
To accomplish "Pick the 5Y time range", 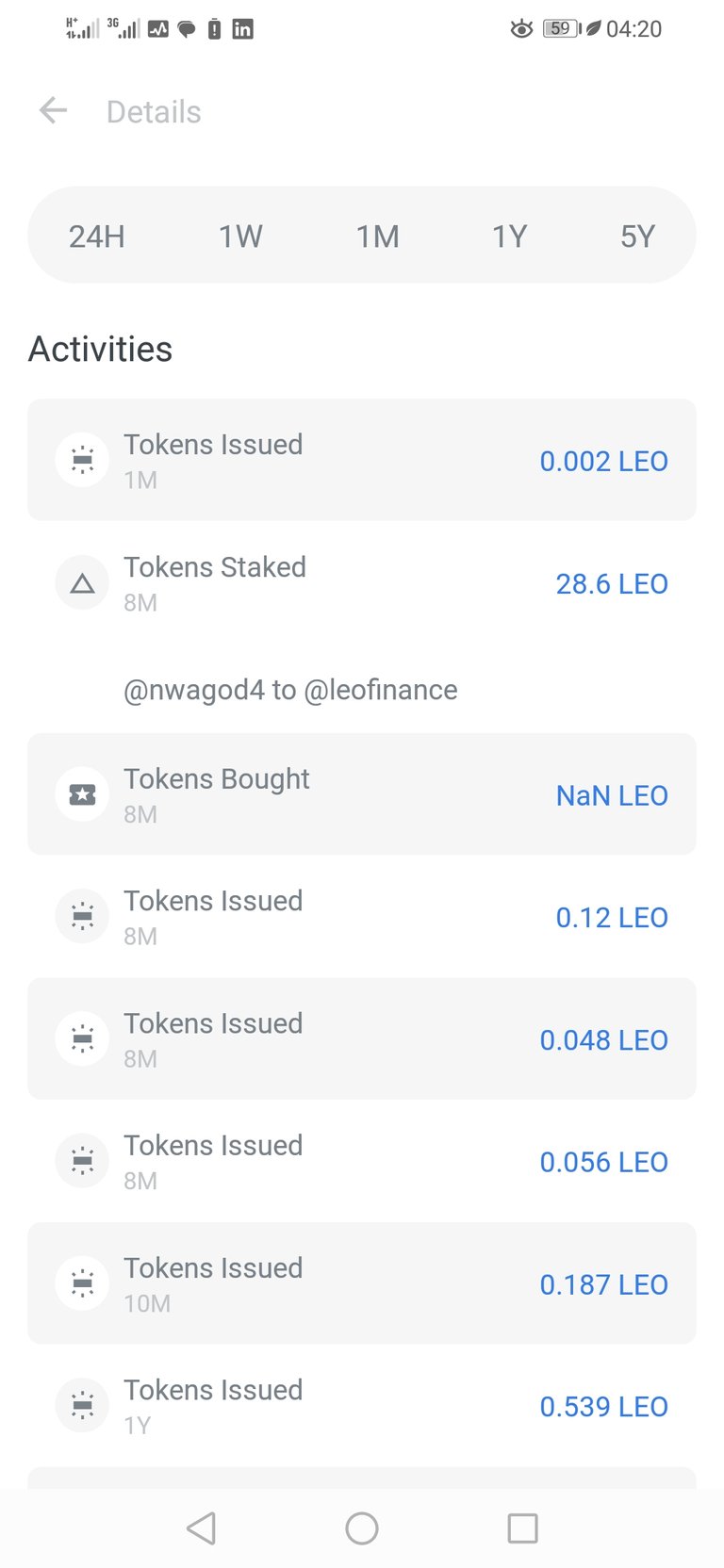I will tap(637, 236).
